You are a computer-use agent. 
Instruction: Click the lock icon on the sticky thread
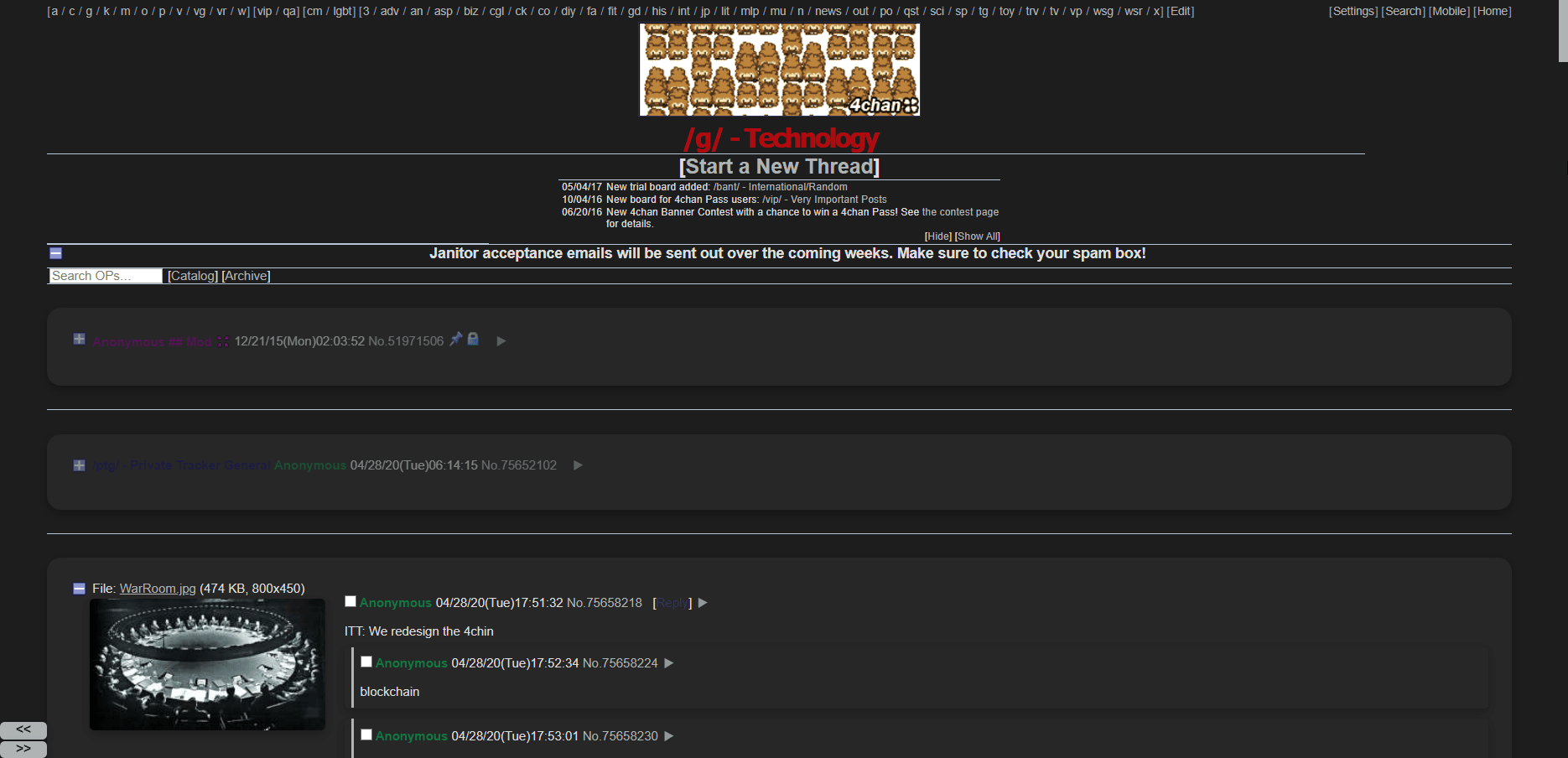473,340
